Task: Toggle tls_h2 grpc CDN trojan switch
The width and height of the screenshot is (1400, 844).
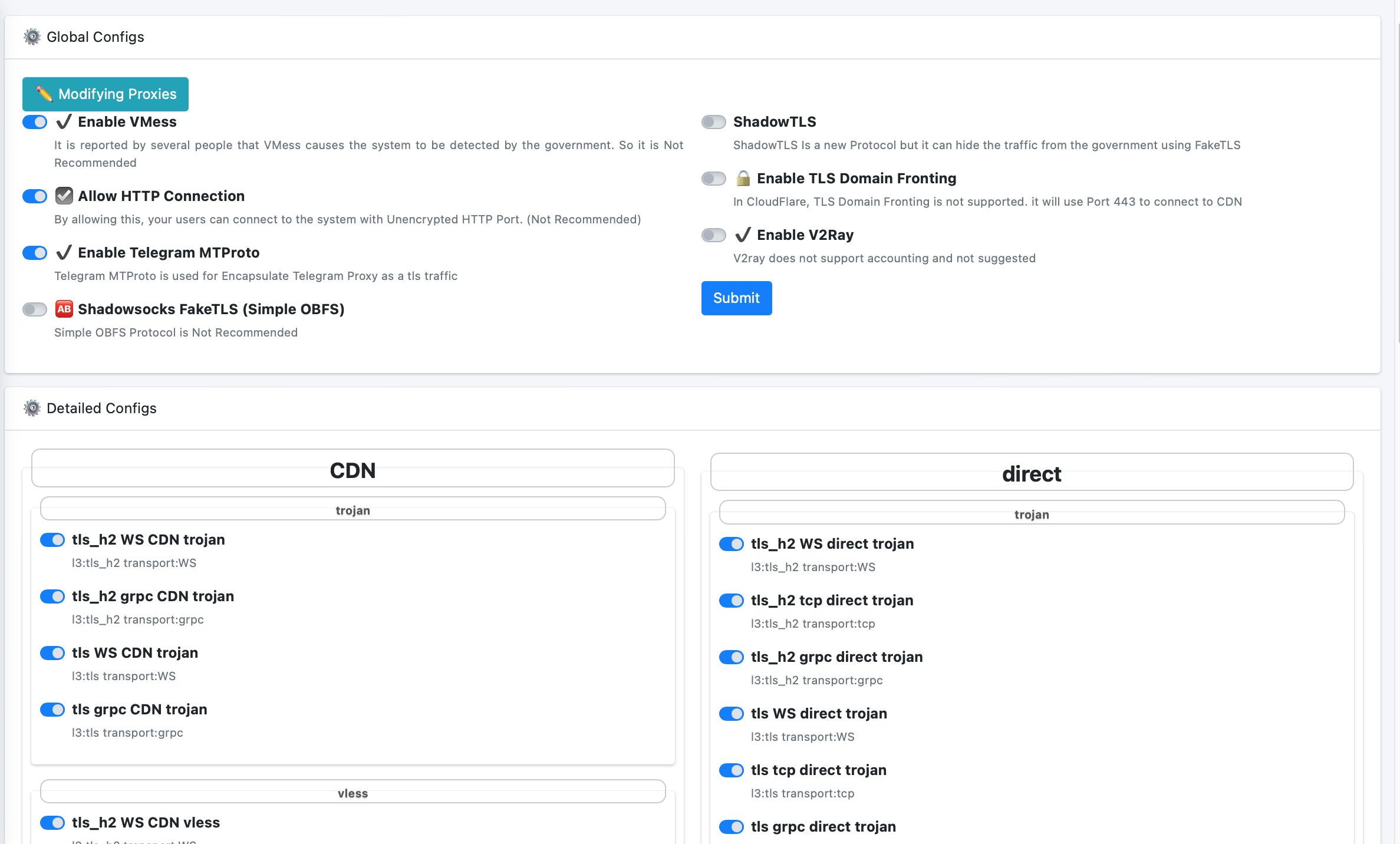Action: click(52, 596)
